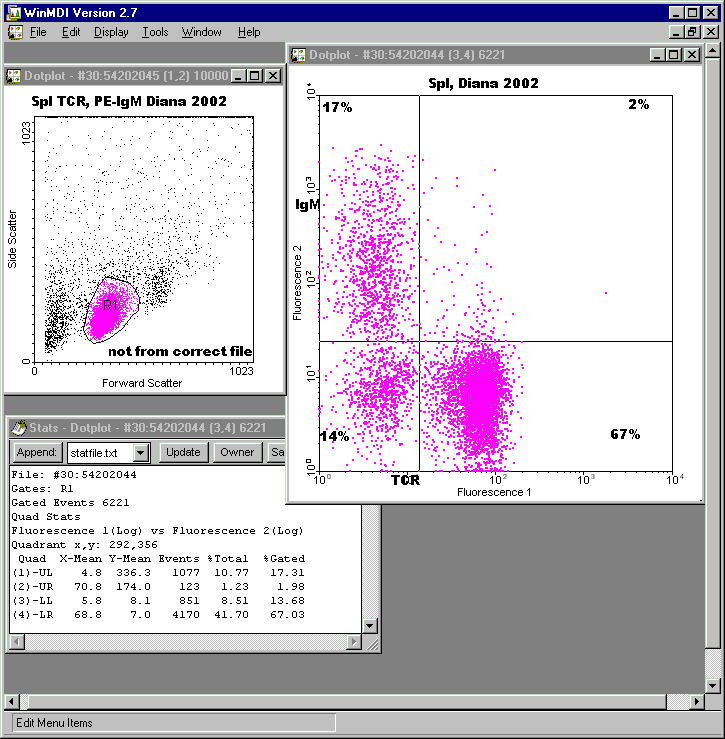Image resolution: width=725 pixels, height=739 pixels.
Task: Restore the MDI child window from menu bar
Action: click(x=692, y=32)
